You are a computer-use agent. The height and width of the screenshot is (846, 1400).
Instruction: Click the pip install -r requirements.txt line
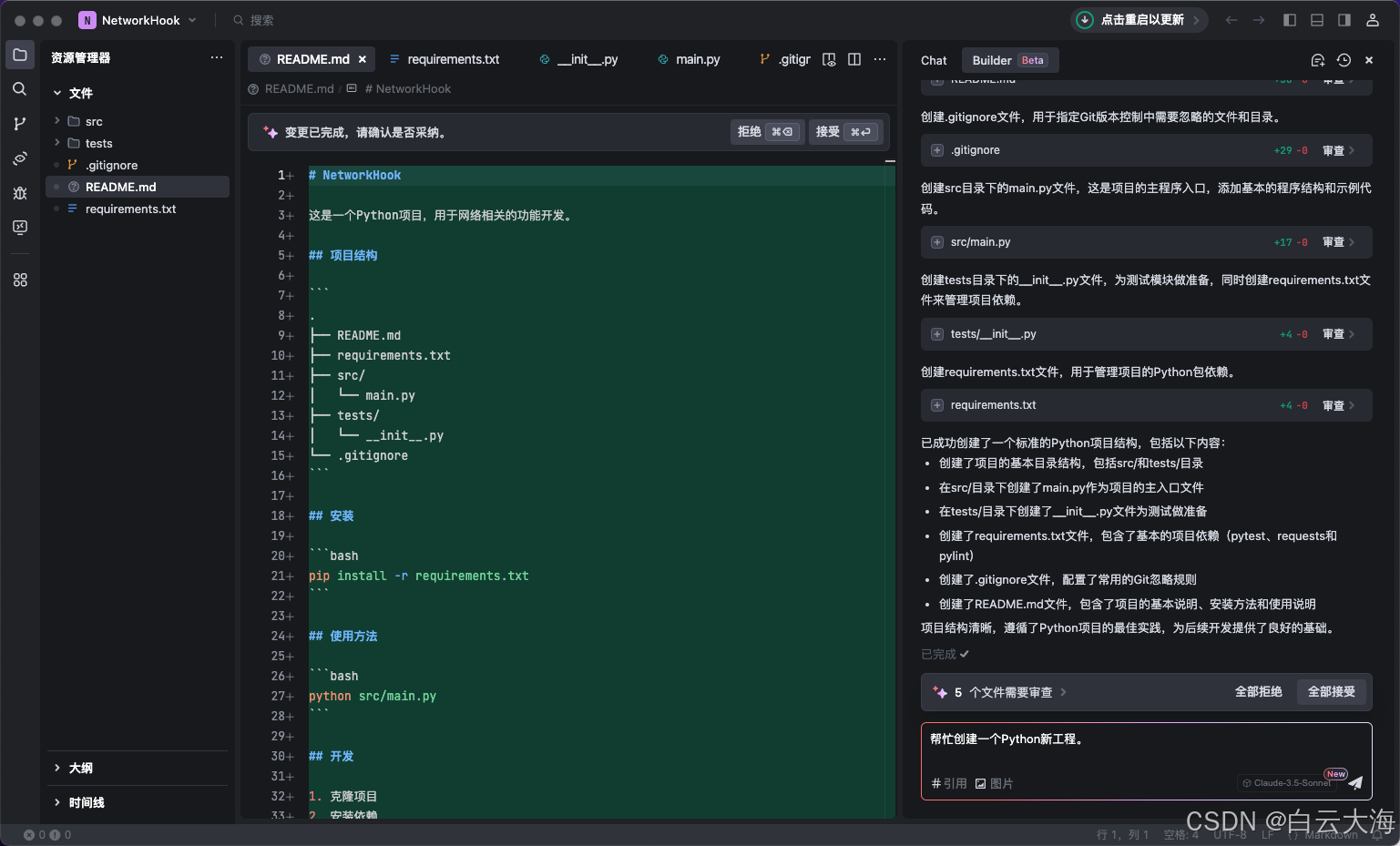(x=418, y=576)
